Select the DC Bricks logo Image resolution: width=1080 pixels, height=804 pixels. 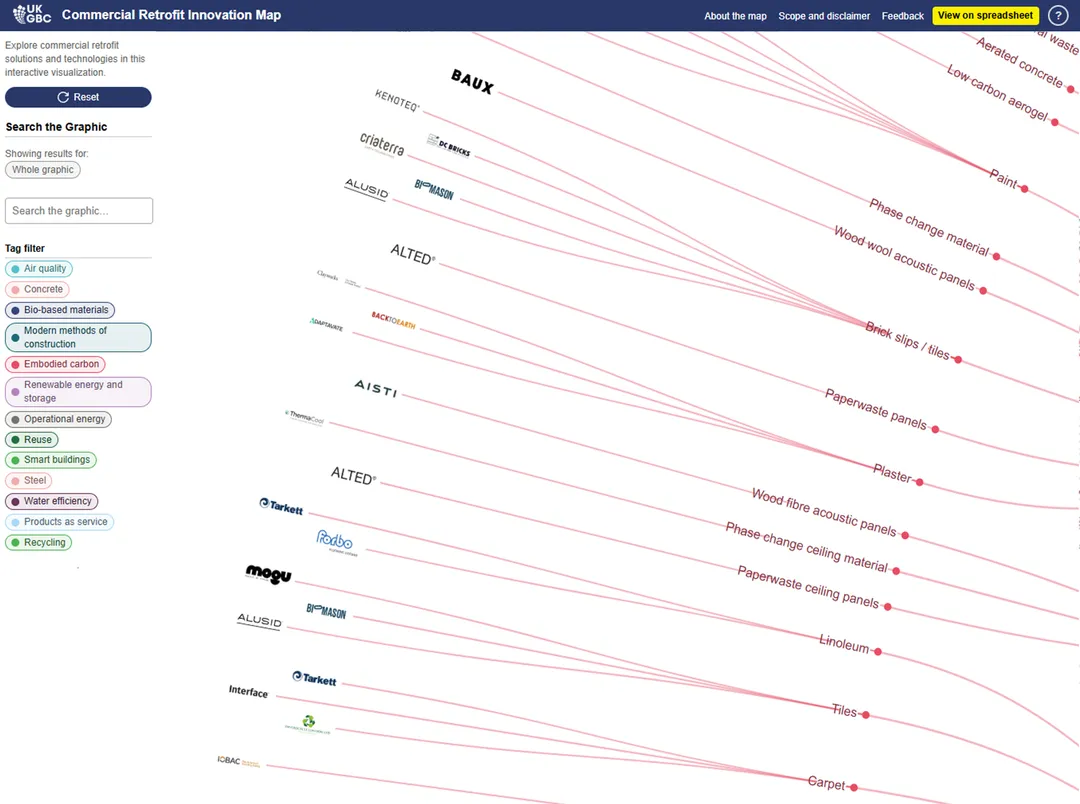pyautogui.click(x=448, y=145)
